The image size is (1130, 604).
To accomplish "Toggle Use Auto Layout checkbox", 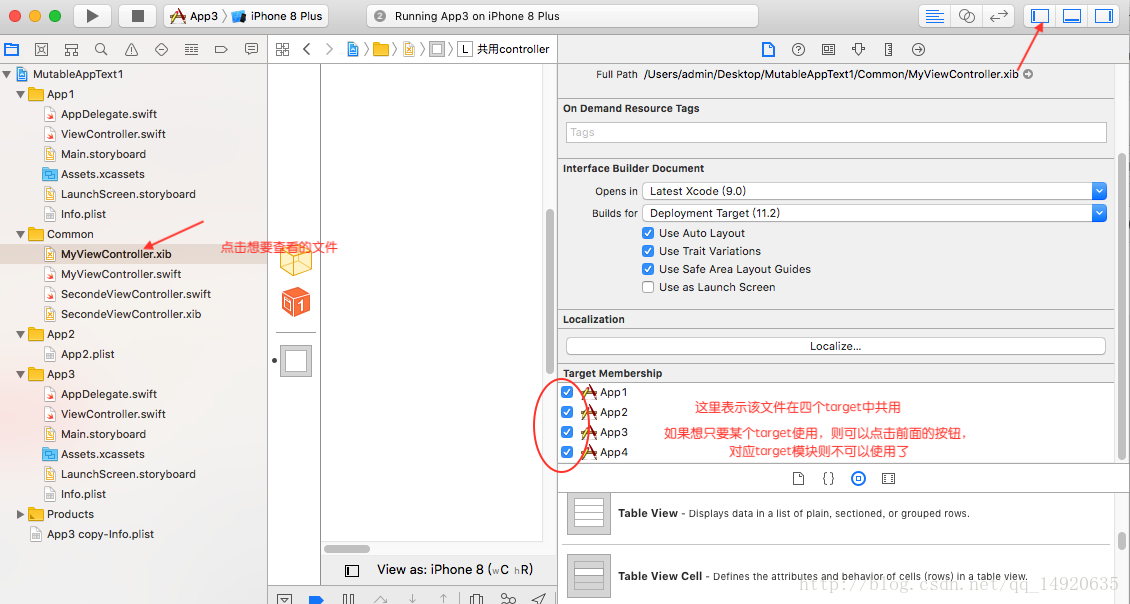I will [648, 233].
